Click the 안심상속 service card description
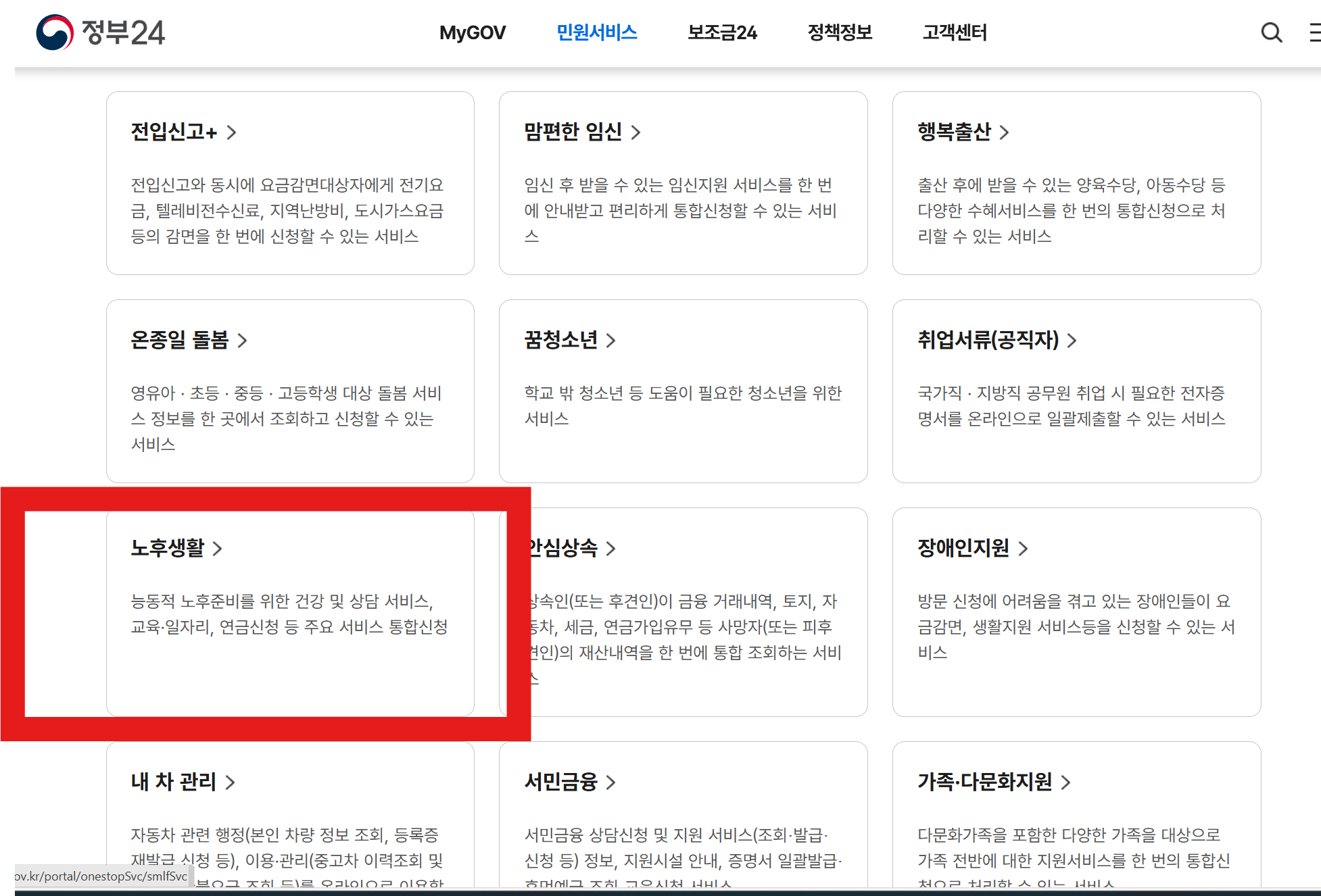The height and width of the screenshot is (896, 1321). pos(684,628)
